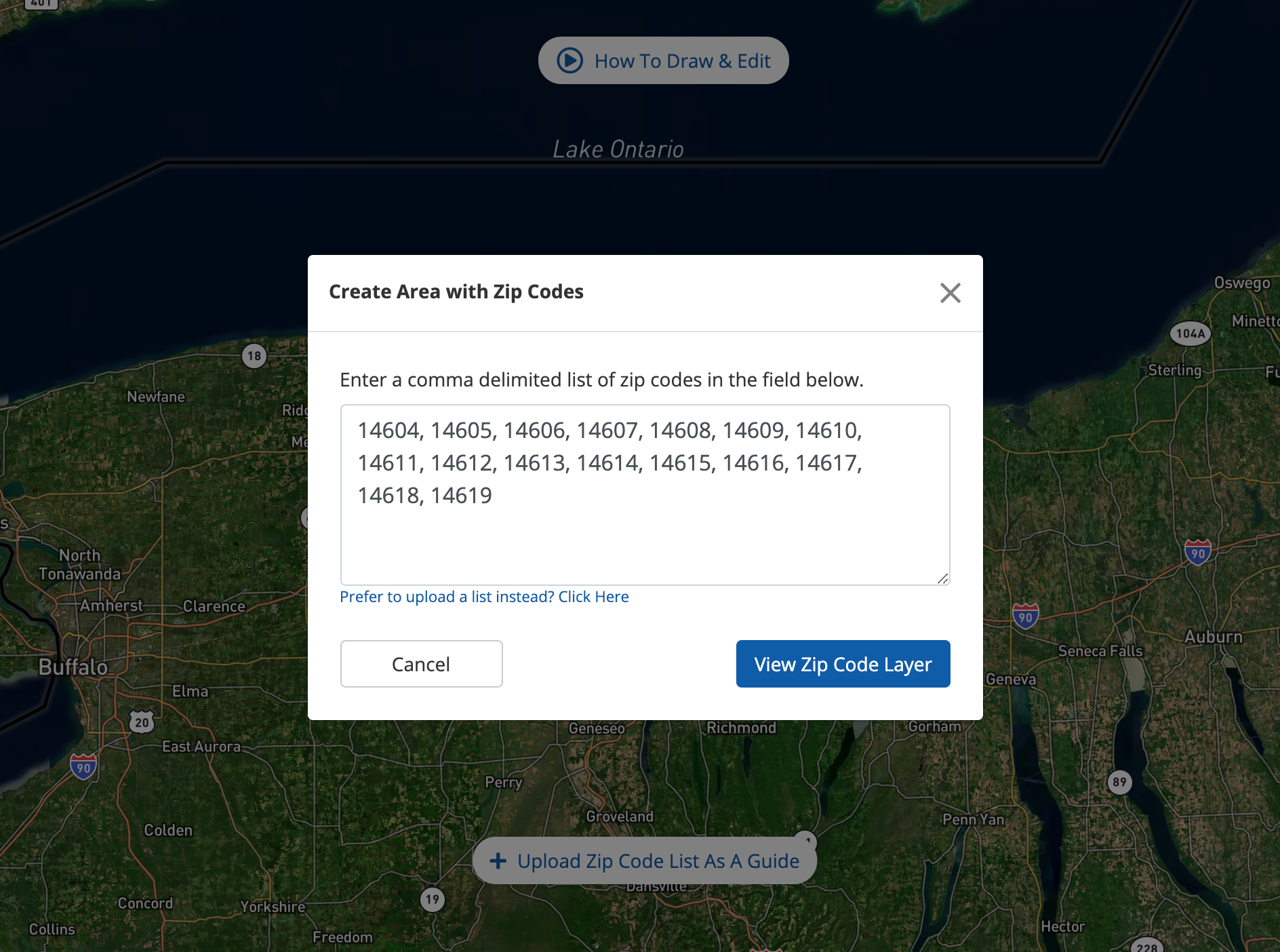Click the Route 18 shield on the map
This screenshot has height=952, width=1280.
(x=254, y=355)
